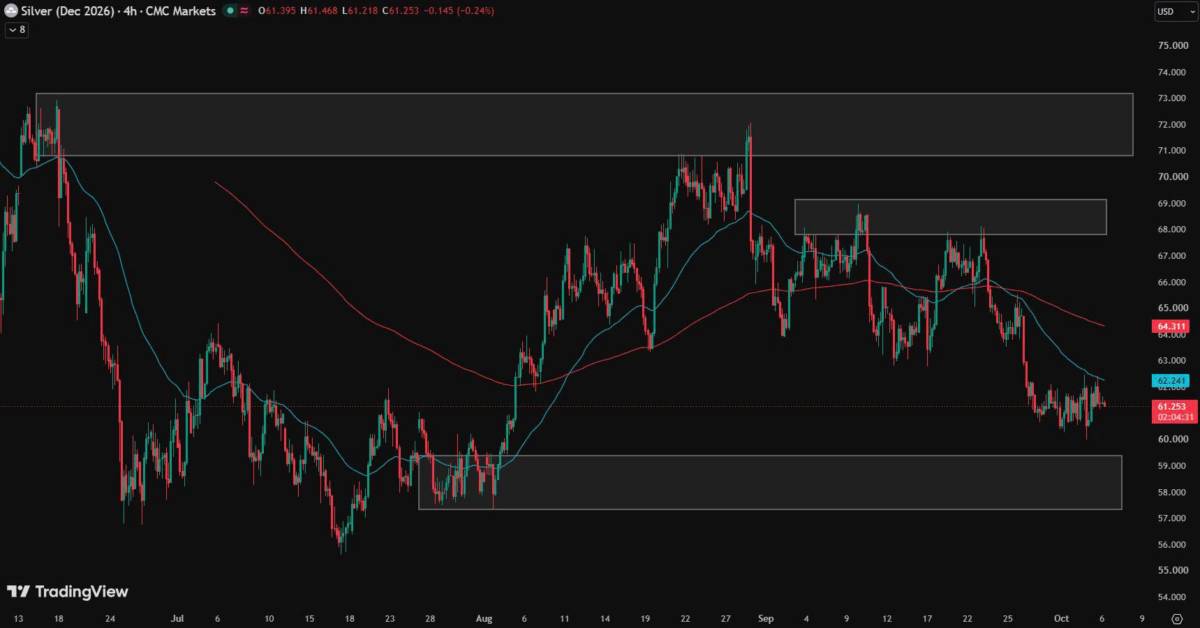The height and width of the screenshot is (628, 1200).
Task: Click the 70.000 price axis label
Action: (1171, 177)
